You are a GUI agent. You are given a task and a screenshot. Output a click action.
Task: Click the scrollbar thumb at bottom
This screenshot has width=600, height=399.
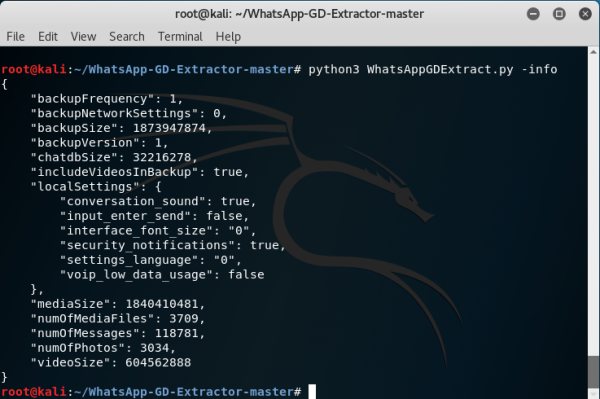coord(593,373)
